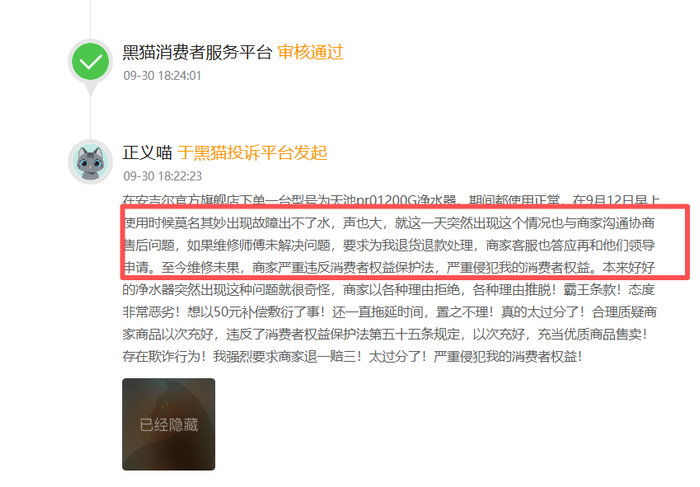Click the partially hidden line mentioning 安吉尔官方旗舰店
Viewport: 700px width, 487px height.
391,200
